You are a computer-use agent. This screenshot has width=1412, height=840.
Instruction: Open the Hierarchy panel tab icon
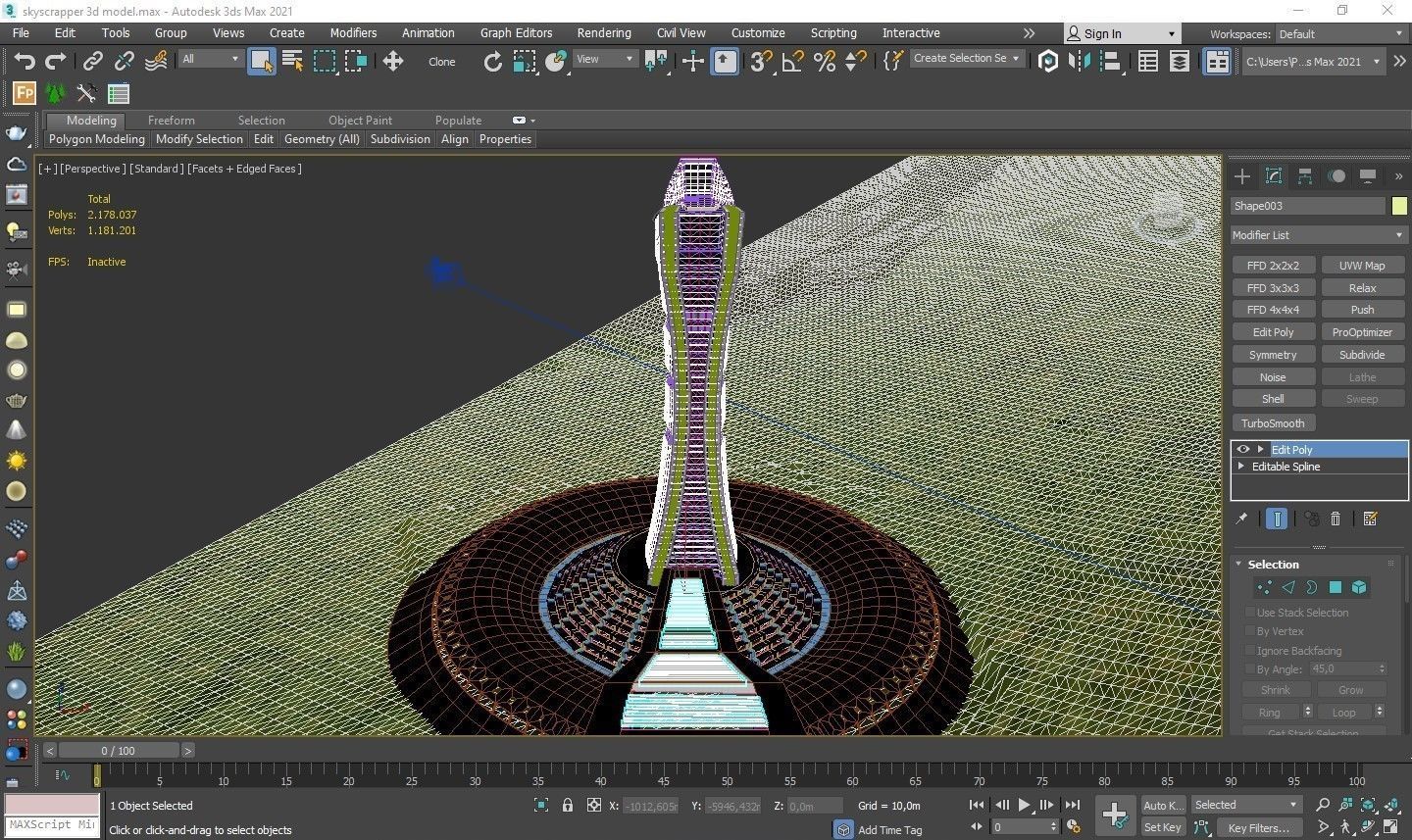[x=1305, y=176]
